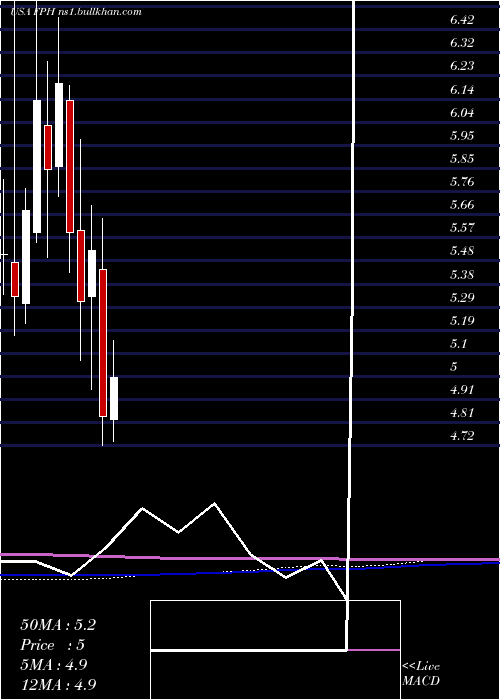Click the last white candlestick near 4.91
Screen dimensions: 500x700
point(114,398)
